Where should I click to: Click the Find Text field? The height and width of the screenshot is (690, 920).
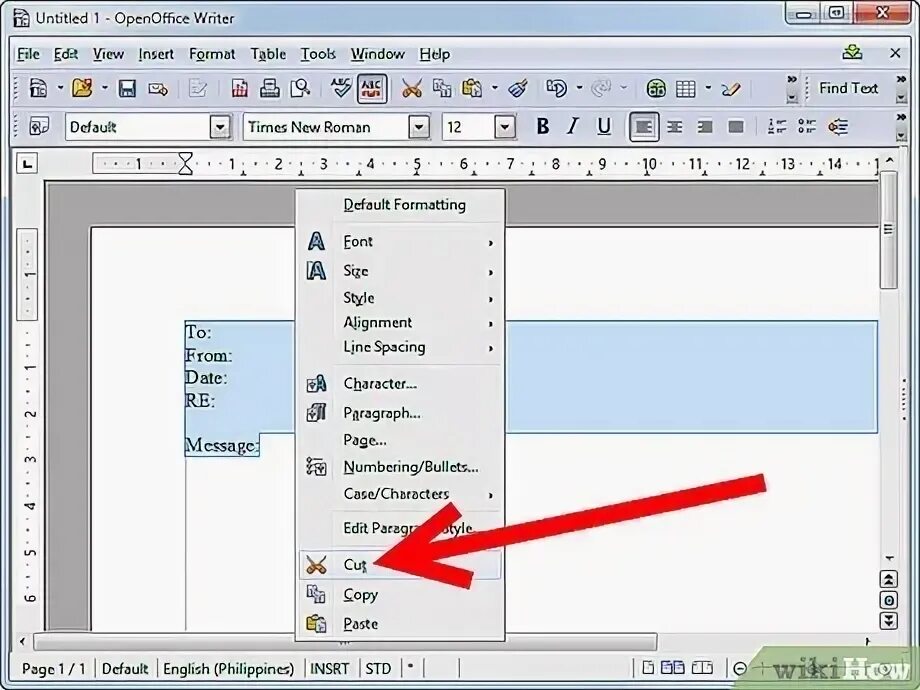(850, 89)
